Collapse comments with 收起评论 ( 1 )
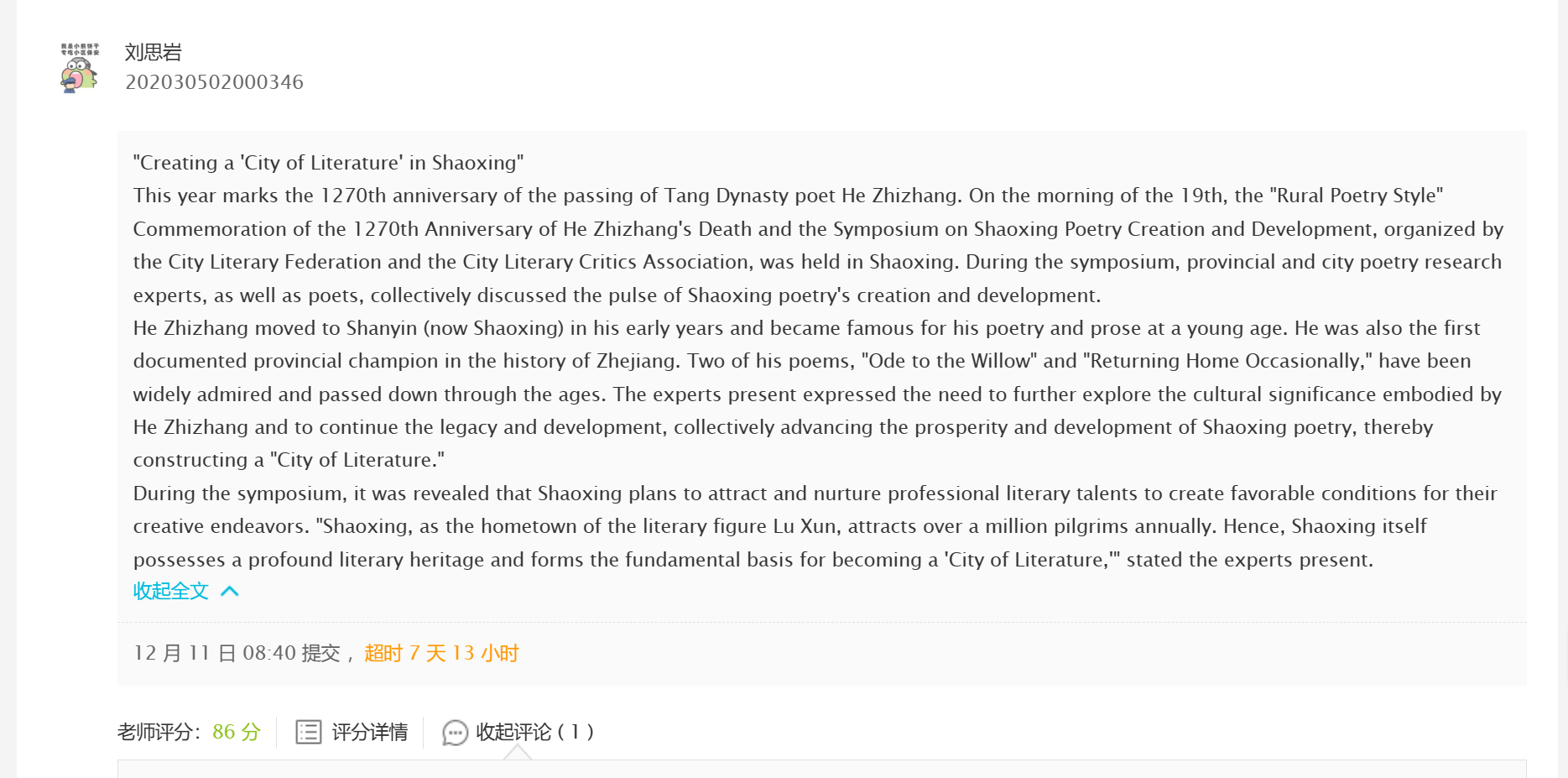Image resolution: width=1568 pixels, height=778 pixels. (x=518, y=732)
